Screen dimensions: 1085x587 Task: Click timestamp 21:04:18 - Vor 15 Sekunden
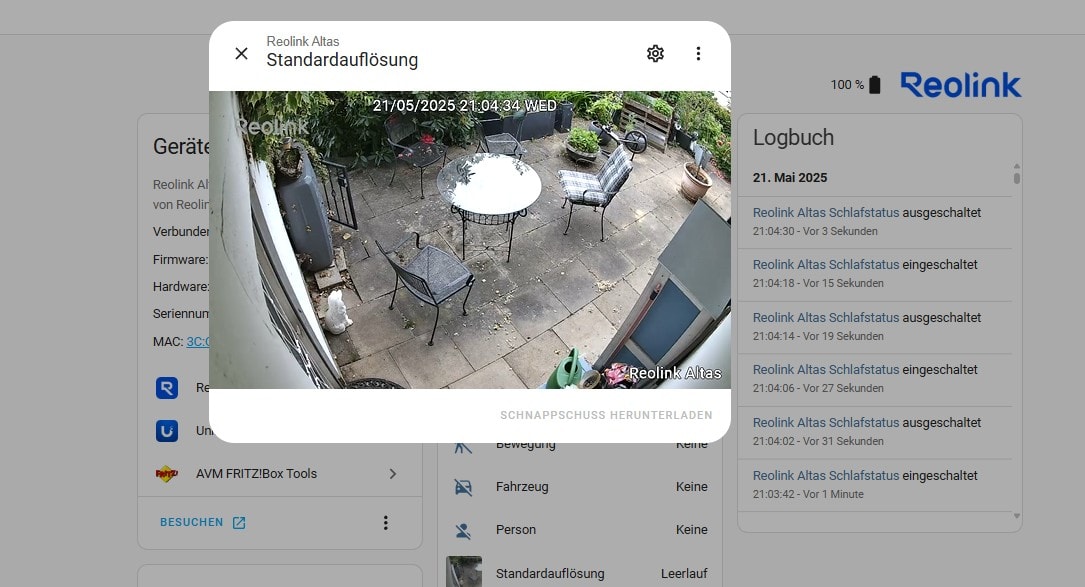coord(818,283)
